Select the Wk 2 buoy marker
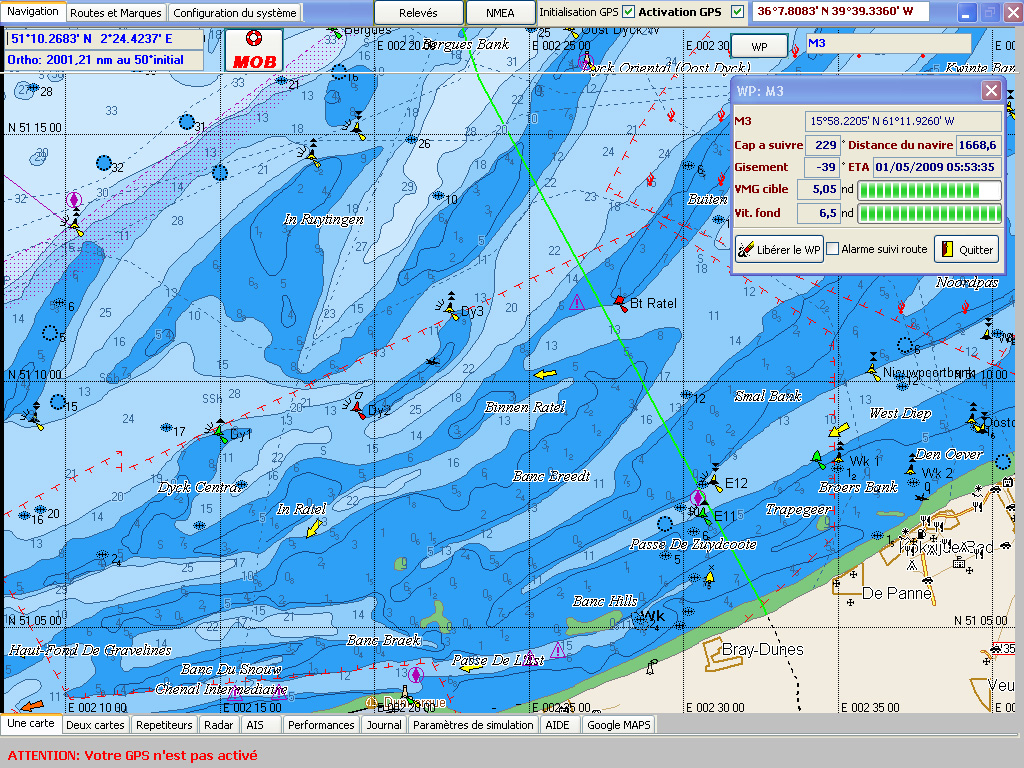Screen dimensions: 1024x768 [x=911, y=466]
